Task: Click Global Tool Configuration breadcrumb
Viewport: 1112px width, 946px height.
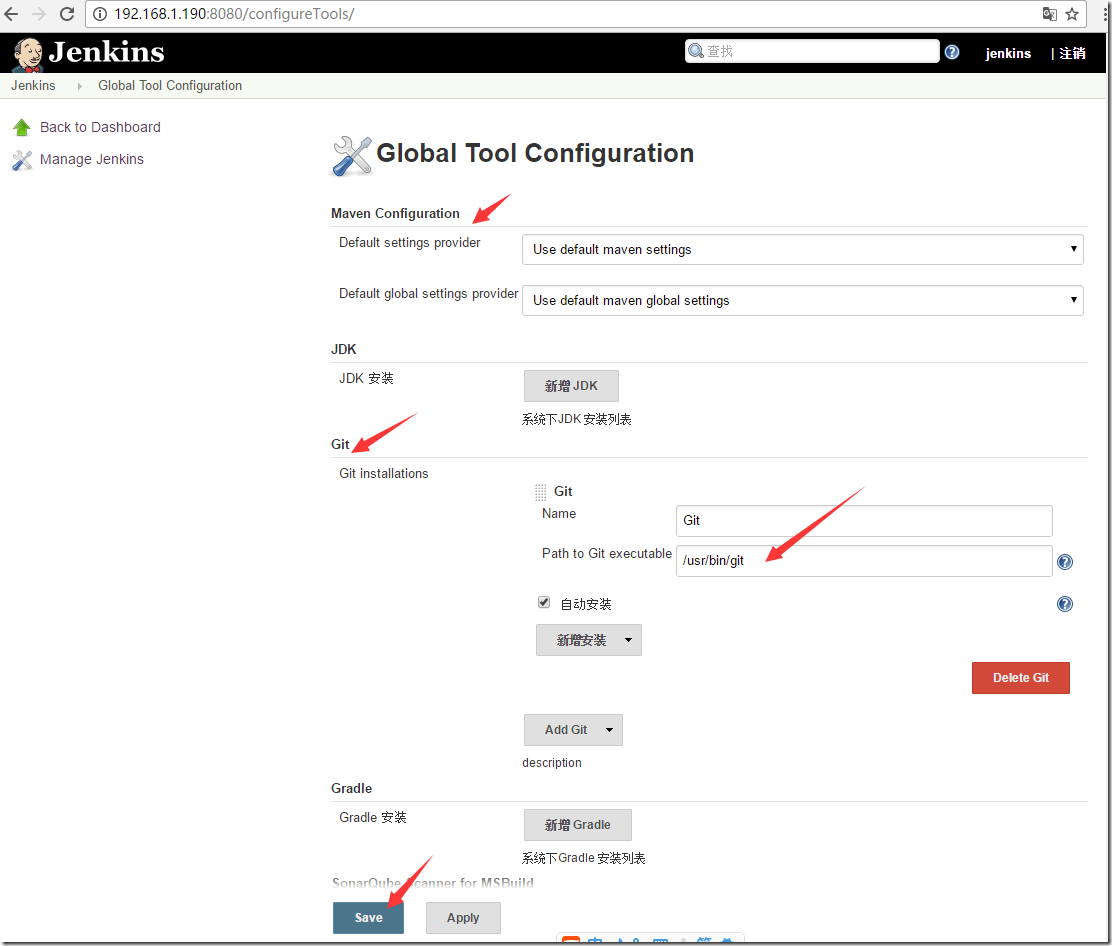Action: pos(170,86)
